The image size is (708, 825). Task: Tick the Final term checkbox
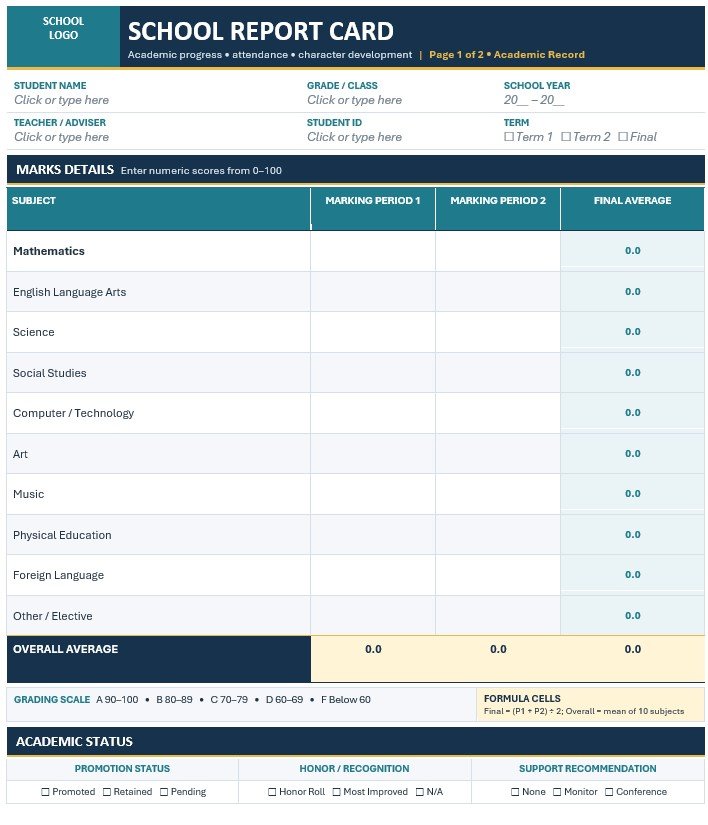click(x=623, y=137)
